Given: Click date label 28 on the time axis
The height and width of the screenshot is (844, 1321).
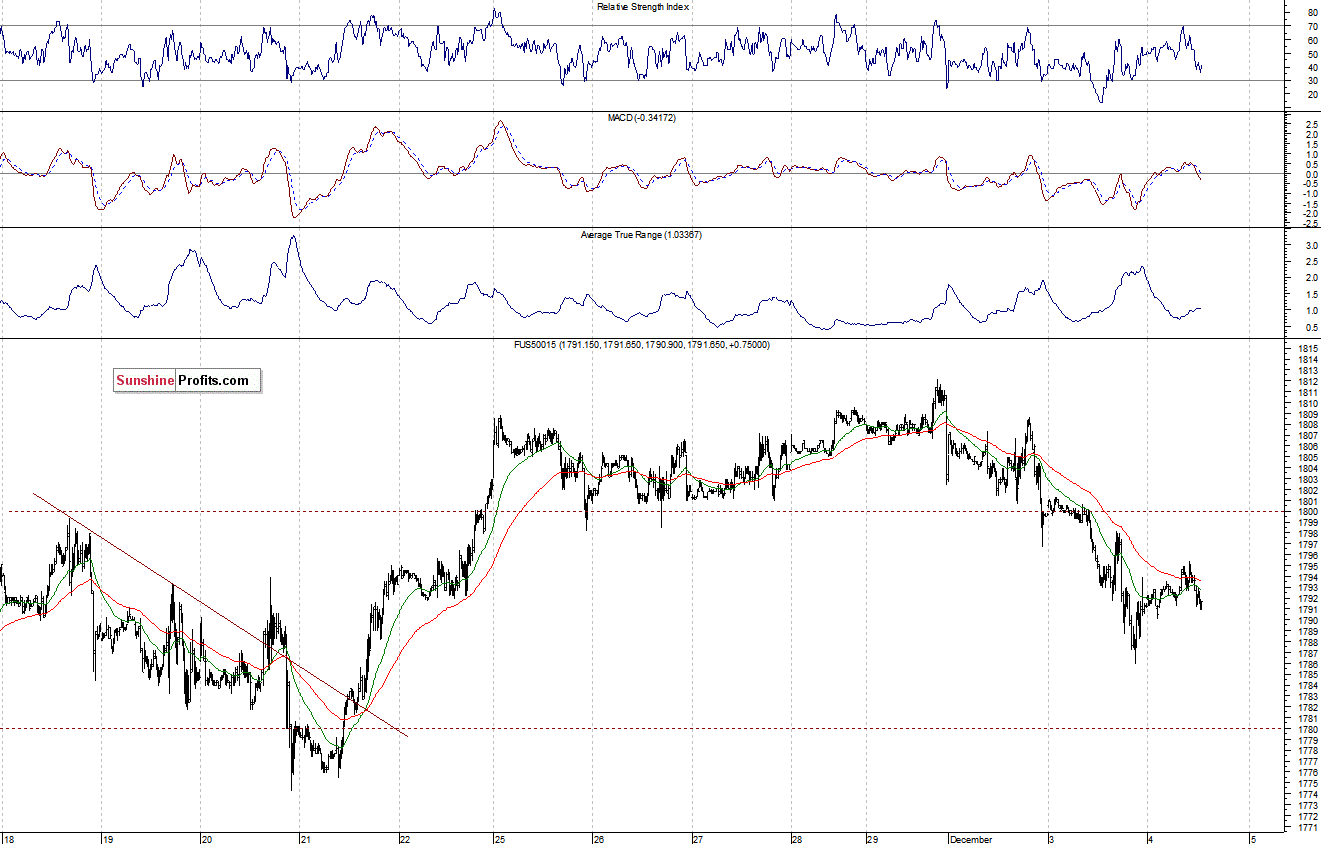Looking at the screenshot, I should pyautogui.click(x=797, y=838).
